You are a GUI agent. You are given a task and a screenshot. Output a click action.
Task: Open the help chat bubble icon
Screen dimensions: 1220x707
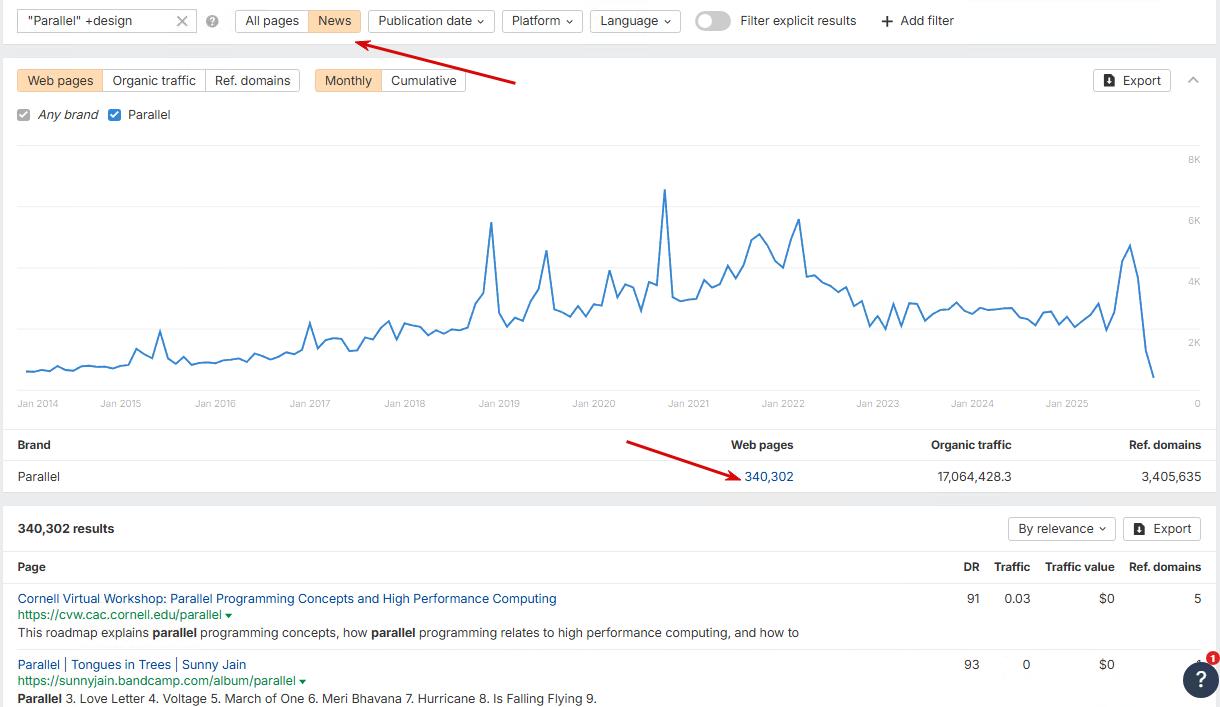[x=1200, y=678]
